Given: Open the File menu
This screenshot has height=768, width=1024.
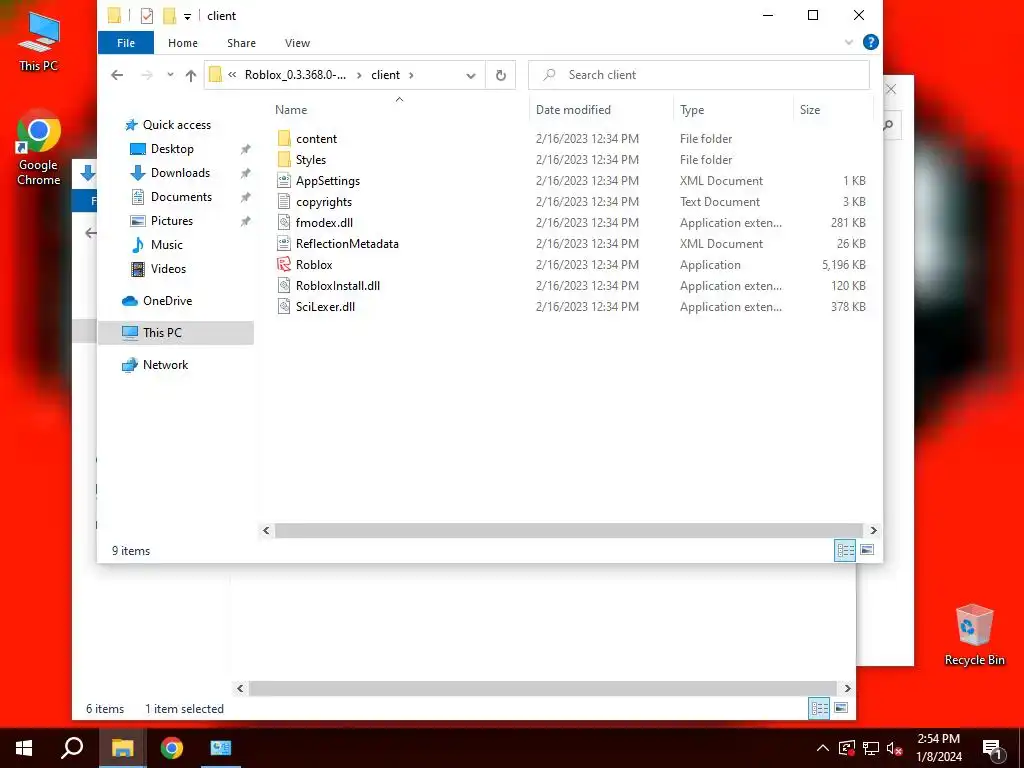Looking at the screenshot, I should (125, 43).
